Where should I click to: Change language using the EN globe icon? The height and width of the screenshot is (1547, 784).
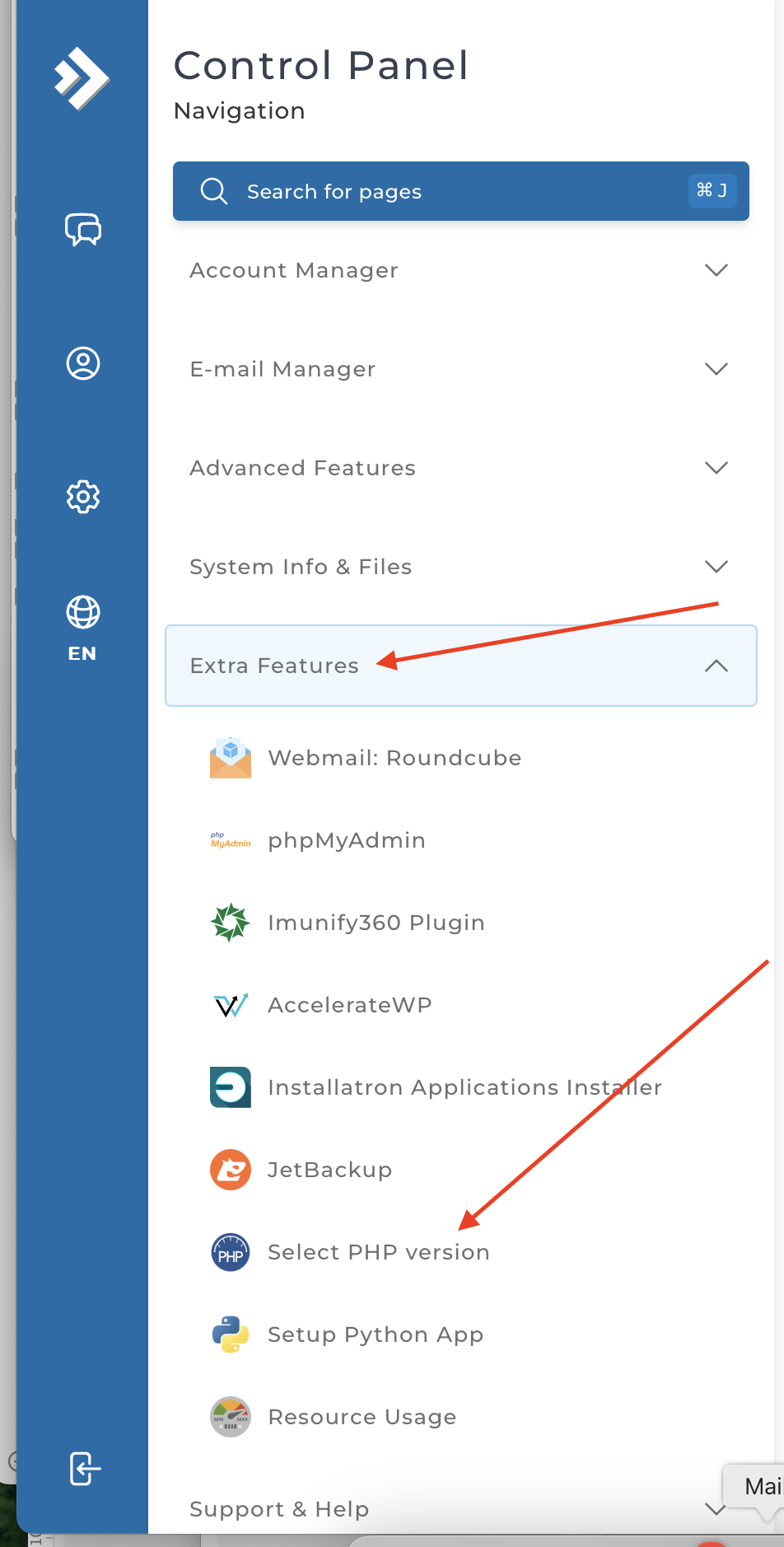tap(82, 628)
